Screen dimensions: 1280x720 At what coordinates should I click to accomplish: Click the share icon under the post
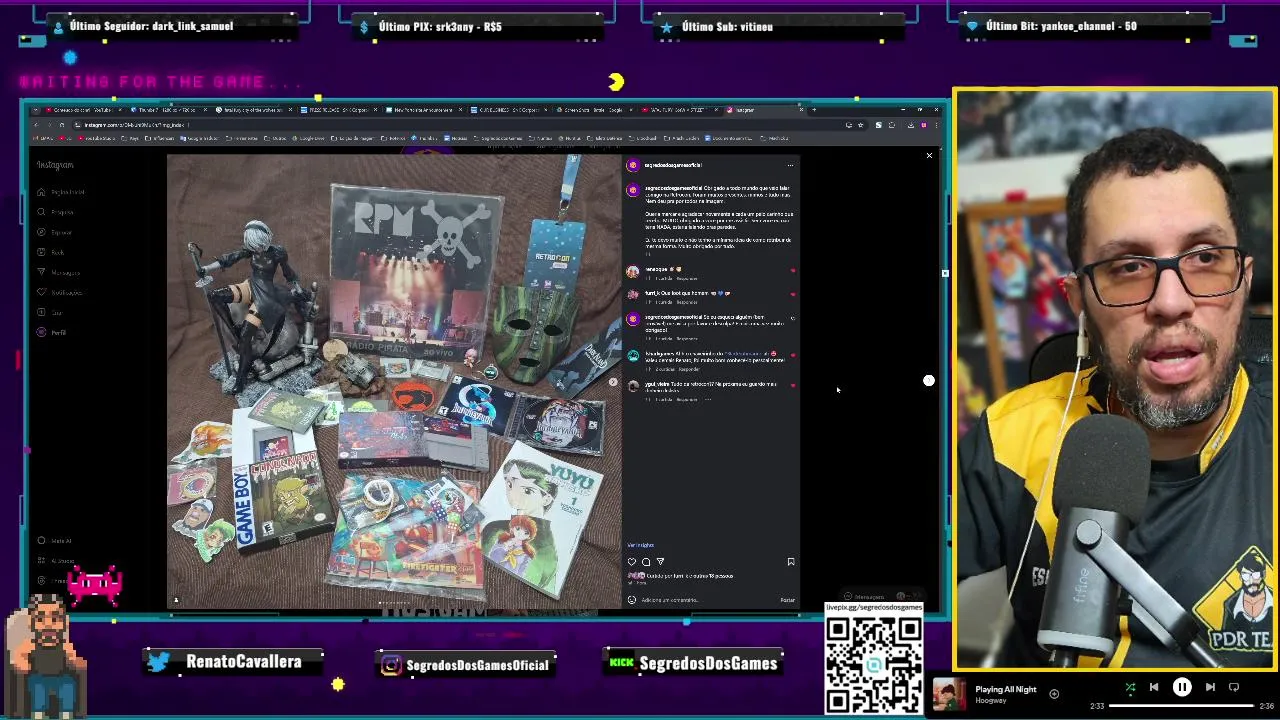660,562
